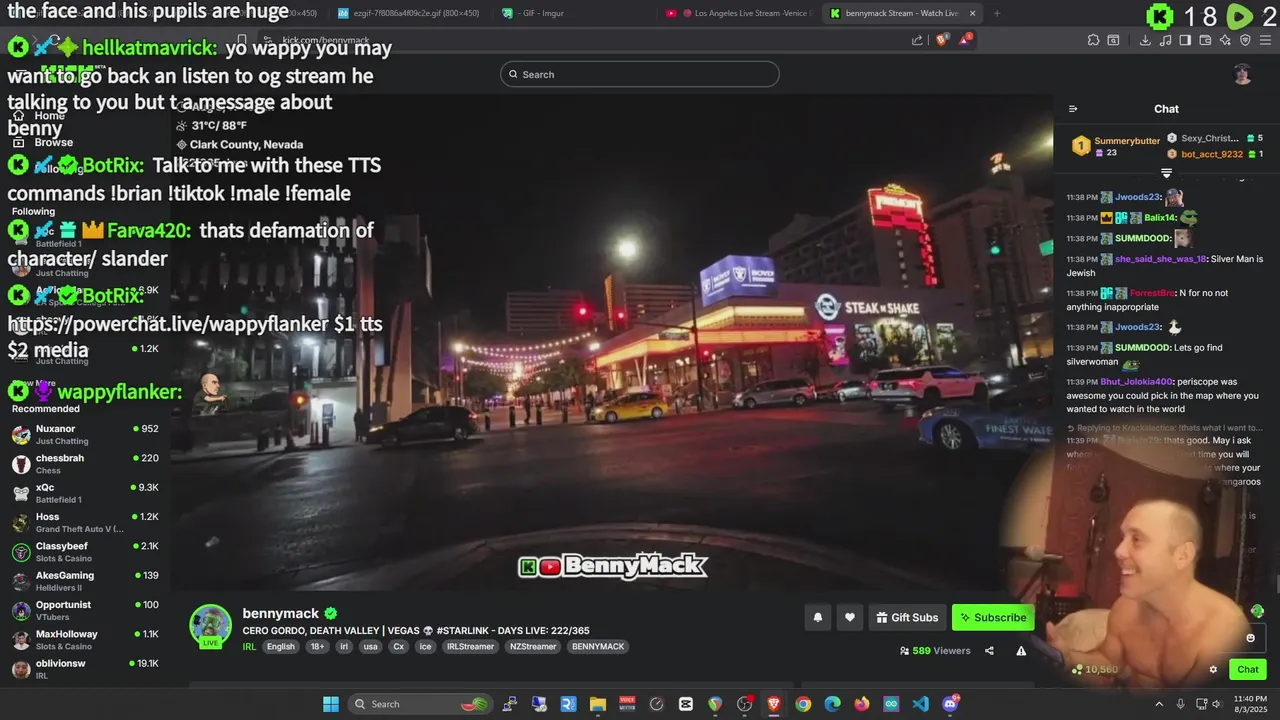Switch to the ezgif browser tab
Screen dimensions: 1280x720
410,13
